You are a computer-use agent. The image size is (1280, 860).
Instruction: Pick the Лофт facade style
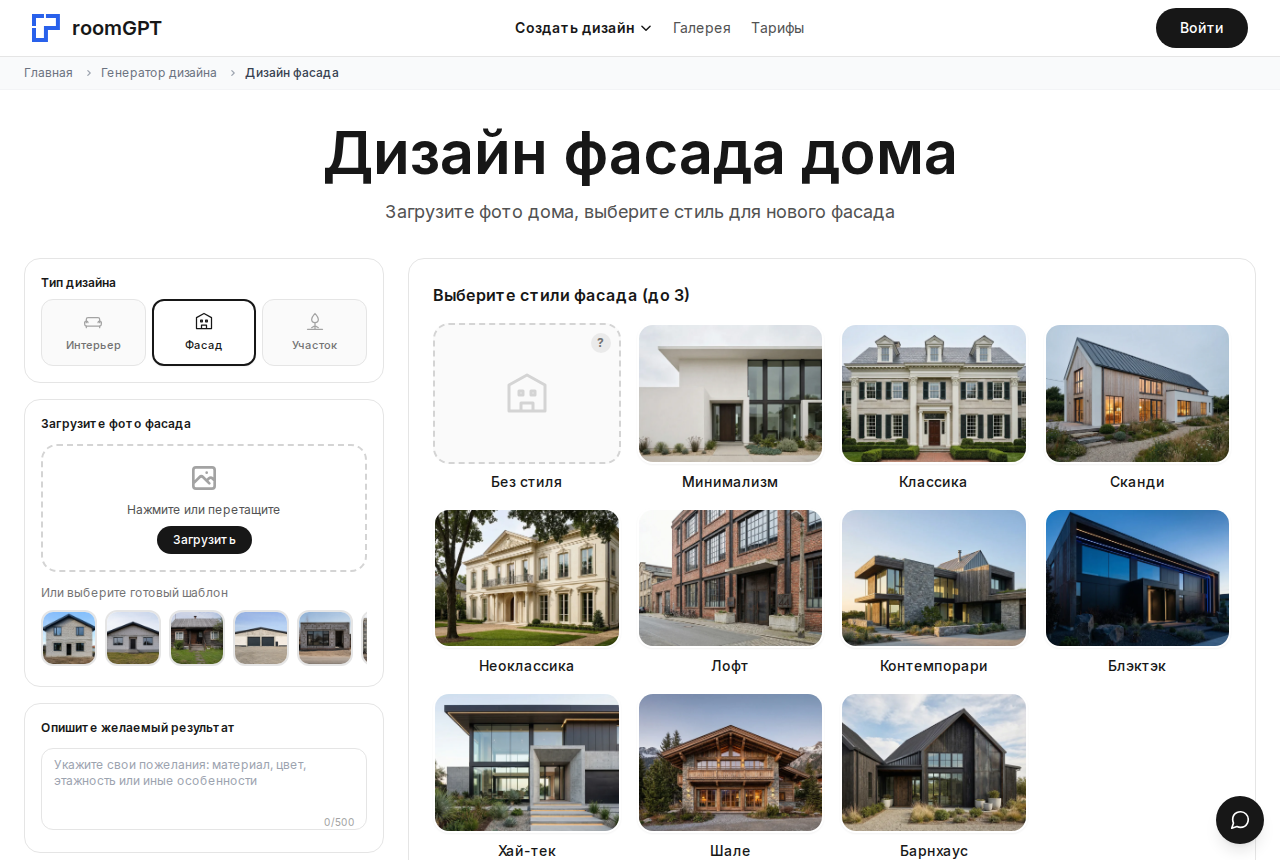tap(730, 578)
